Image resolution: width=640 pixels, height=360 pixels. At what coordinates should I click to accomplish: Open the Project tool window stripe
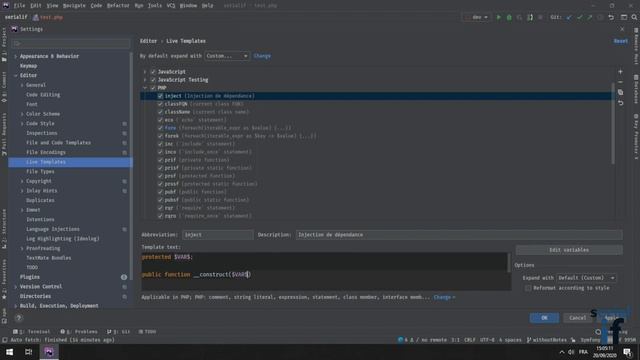point(4,45)
